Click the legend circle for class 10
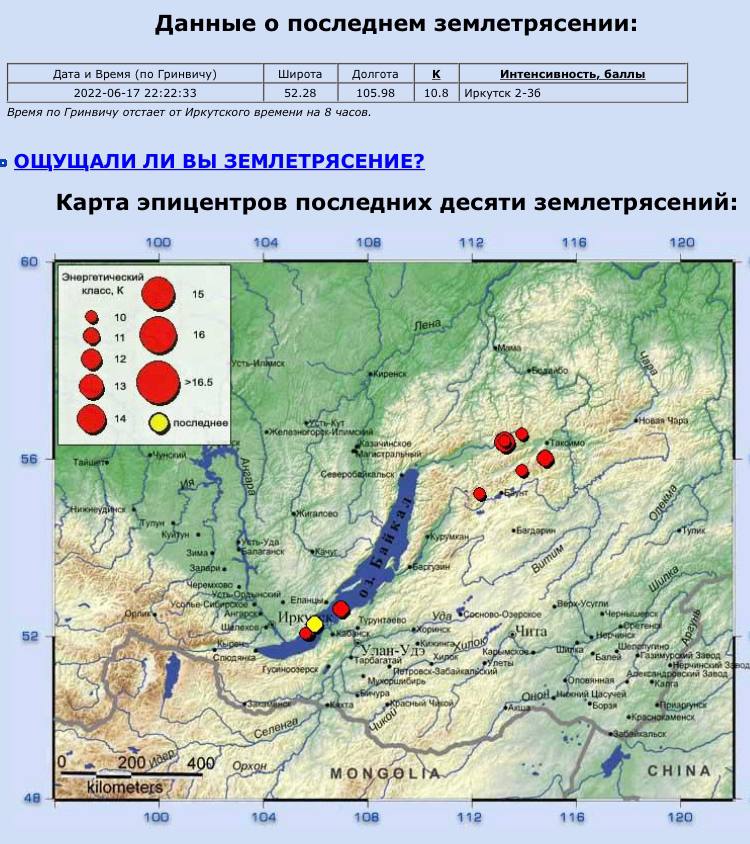This screenshot has height=844, width=750. [92, 317]
